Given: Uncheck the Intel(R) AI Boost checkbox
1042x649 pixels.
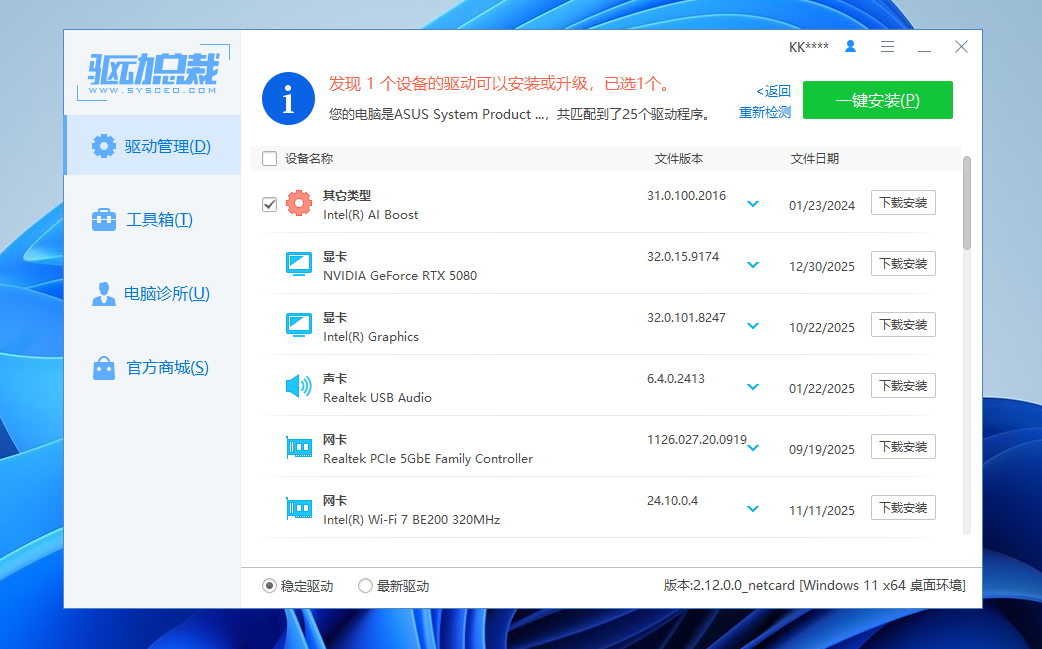Looking at the screenshot, I should pos(269,204).
